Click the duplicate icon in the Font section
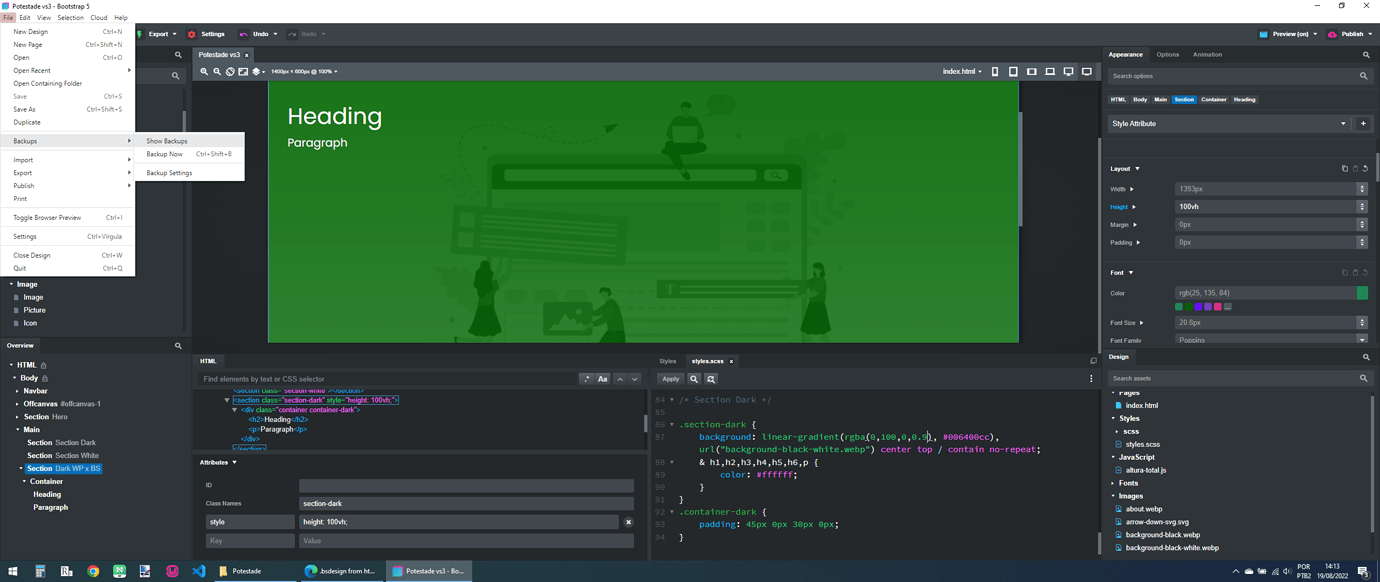This screenshot has height=582, width=1380. [x=1344, y=272]
